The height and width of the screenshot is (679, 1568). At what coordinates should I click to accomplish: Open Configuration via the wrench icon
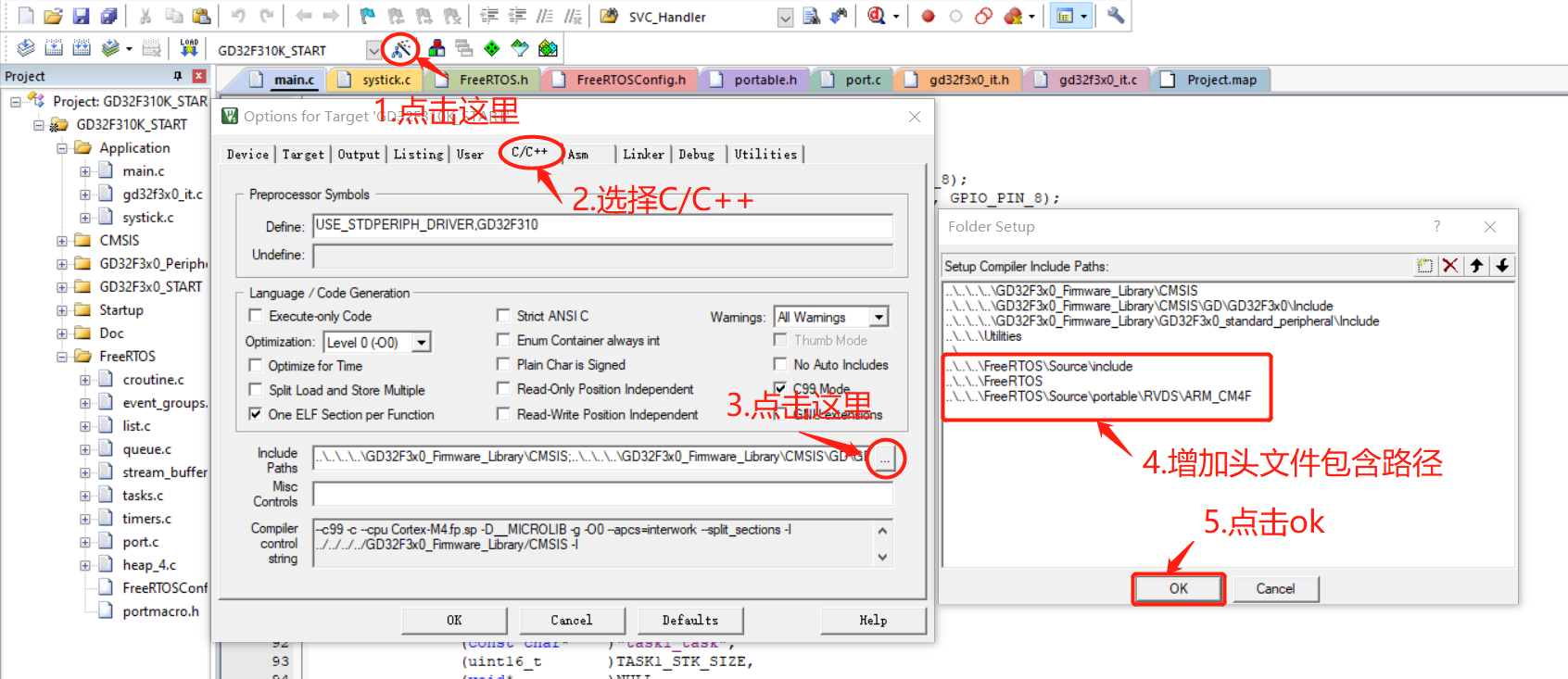click(x=1116, y=16)
